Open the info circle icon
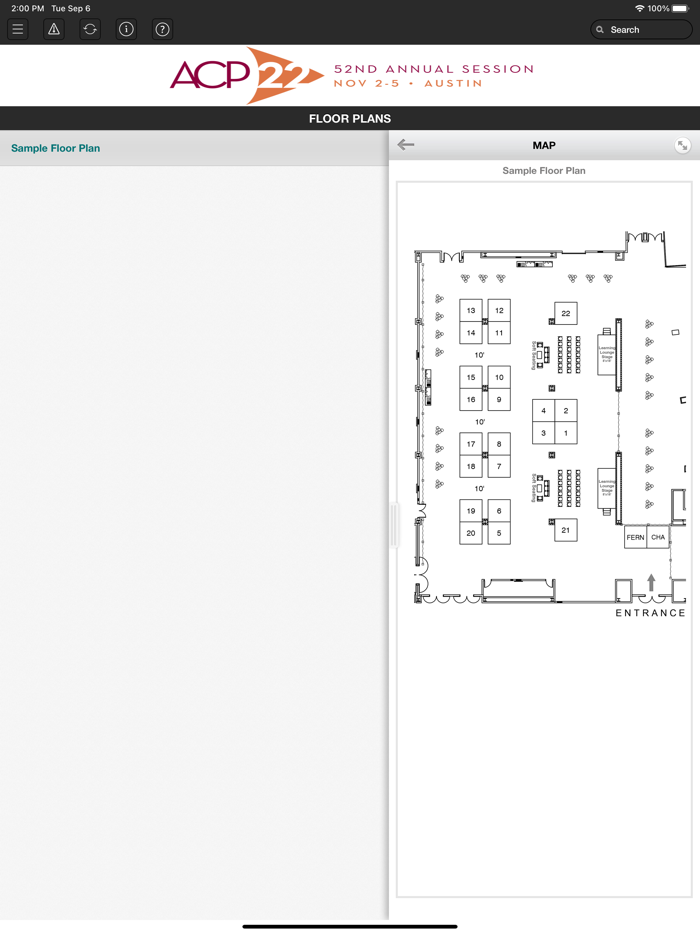Viewport: 700px width, 934px height. [x=126, y=29]
